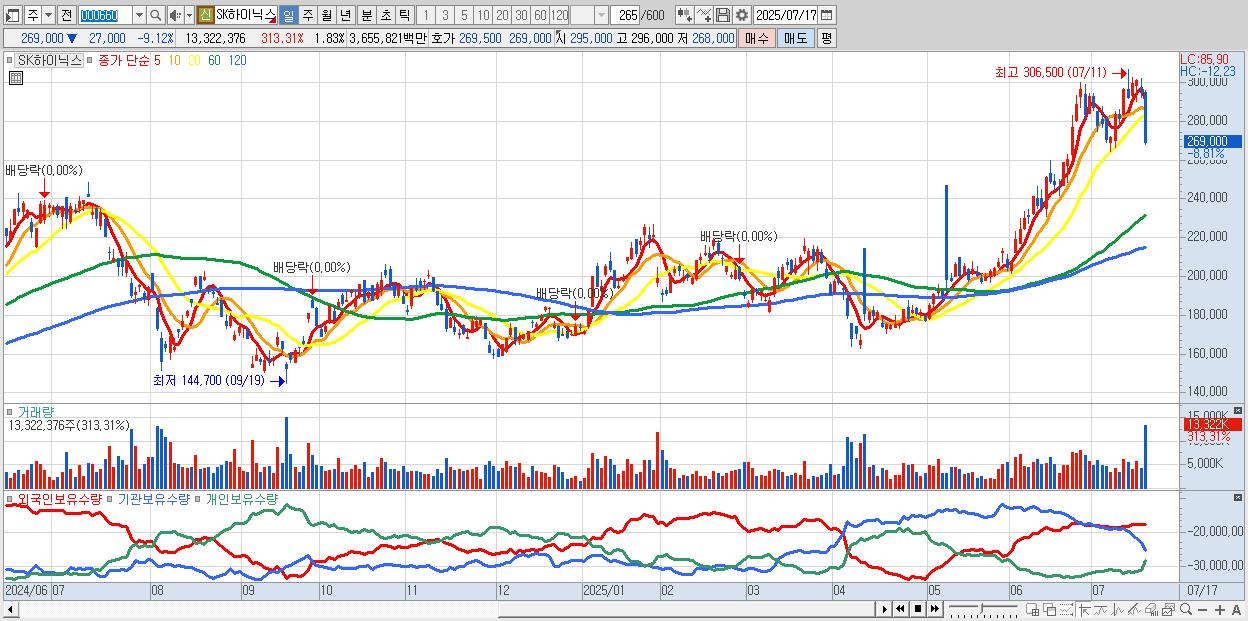Select the 주 weekly period toggle
Screen dimensions: 1248x621
308,15
